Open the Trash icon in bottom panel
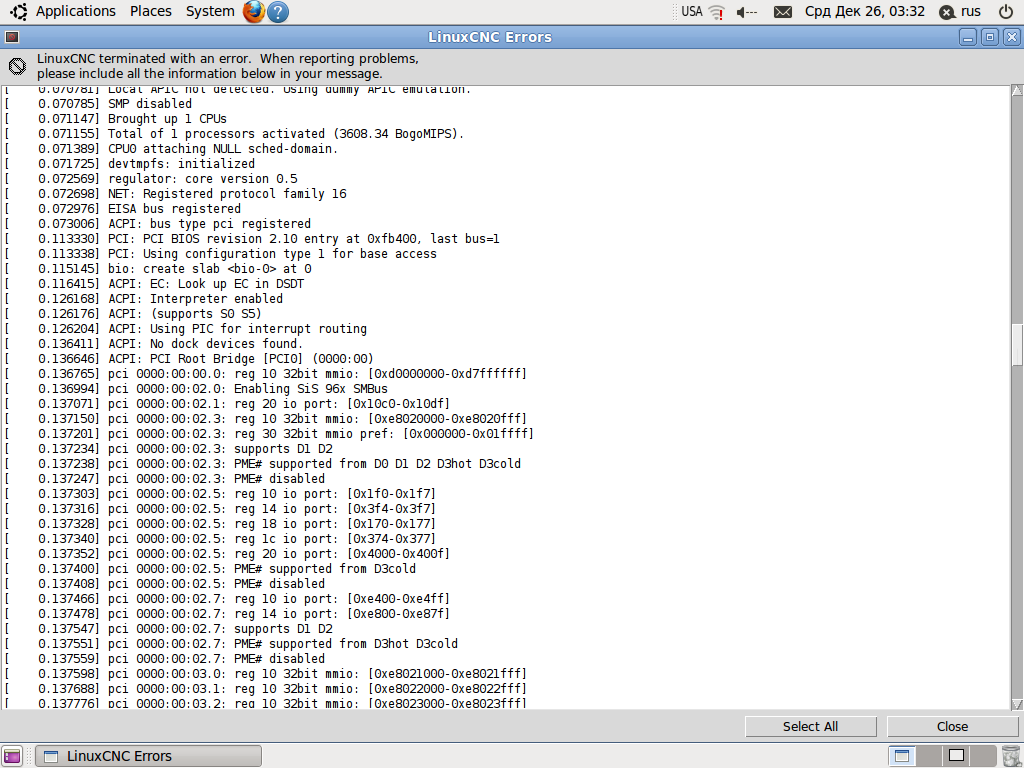The image size is (1024, 768). click(x=1010, y=756)
